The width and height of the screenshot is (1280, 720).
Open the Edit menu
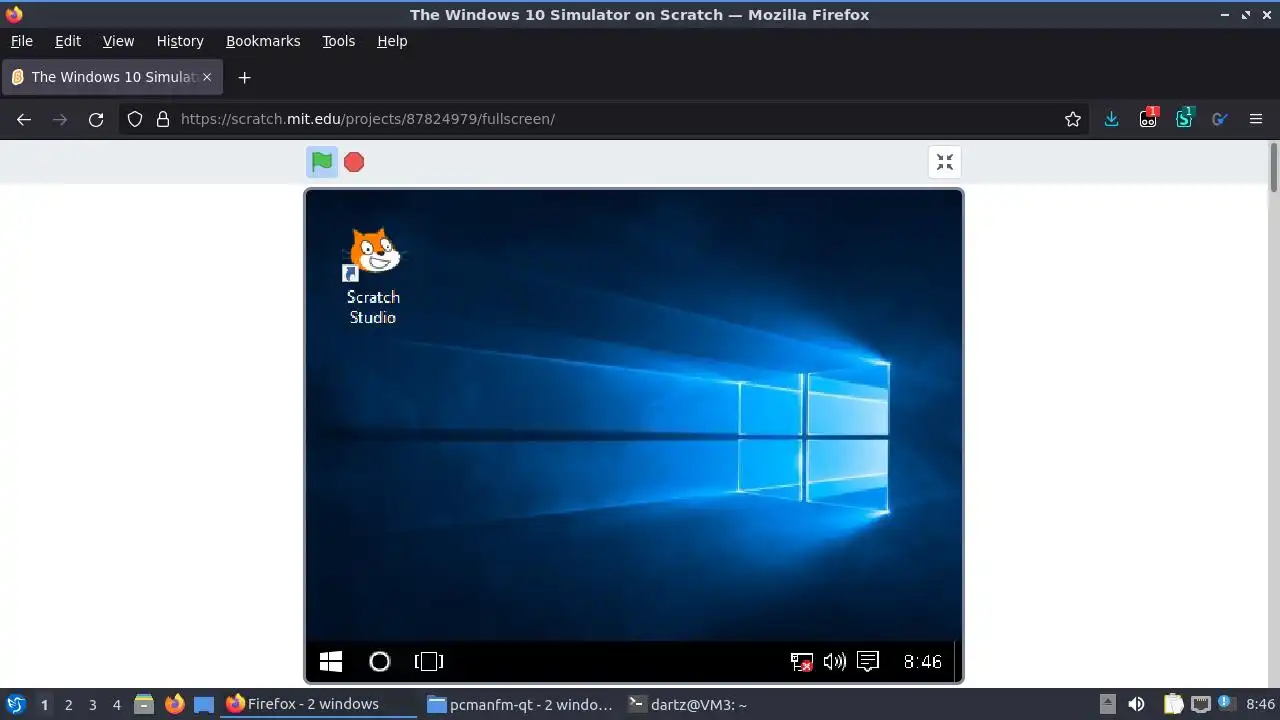(68, 41)
